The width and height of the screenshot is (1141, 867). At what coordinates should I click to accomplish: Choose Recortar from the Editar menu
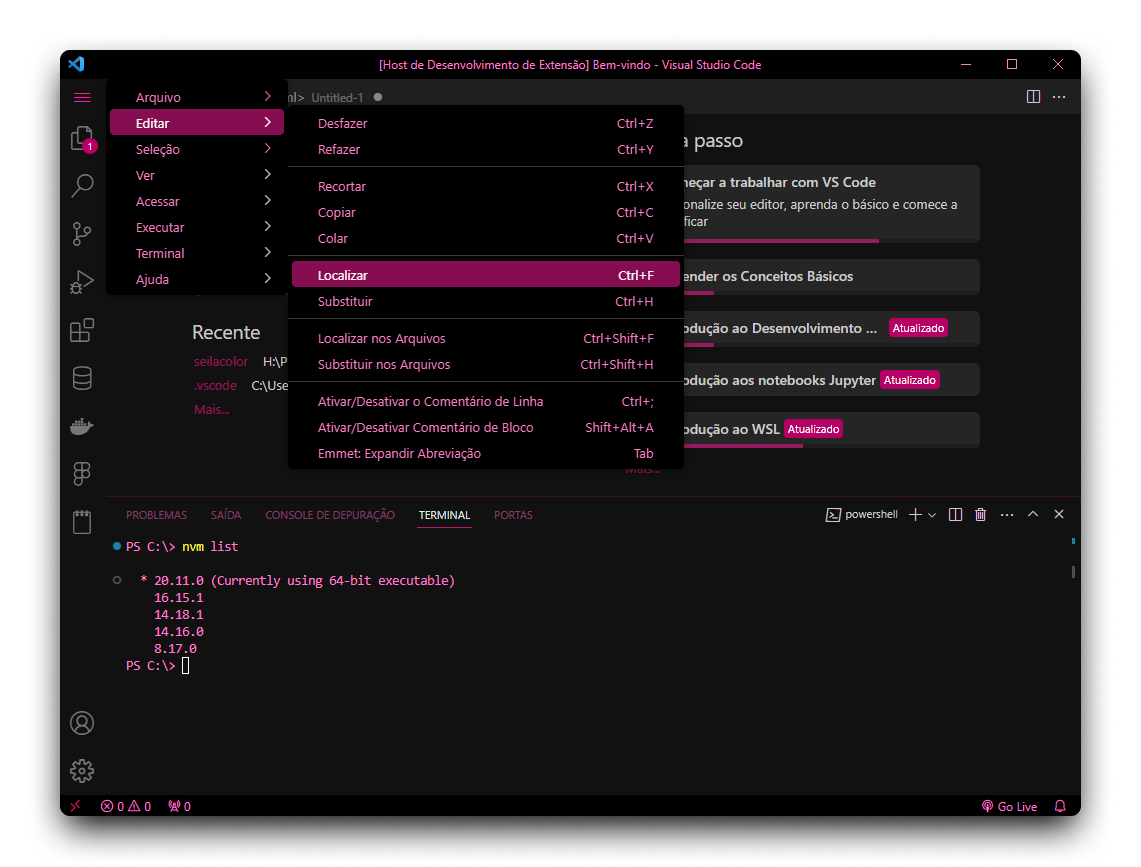tap(485, 186)
